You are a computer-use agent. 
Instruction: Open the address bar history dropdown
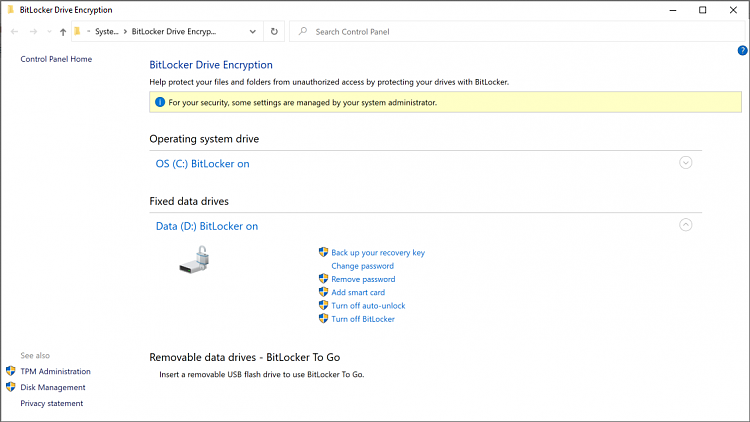(253, 32)
